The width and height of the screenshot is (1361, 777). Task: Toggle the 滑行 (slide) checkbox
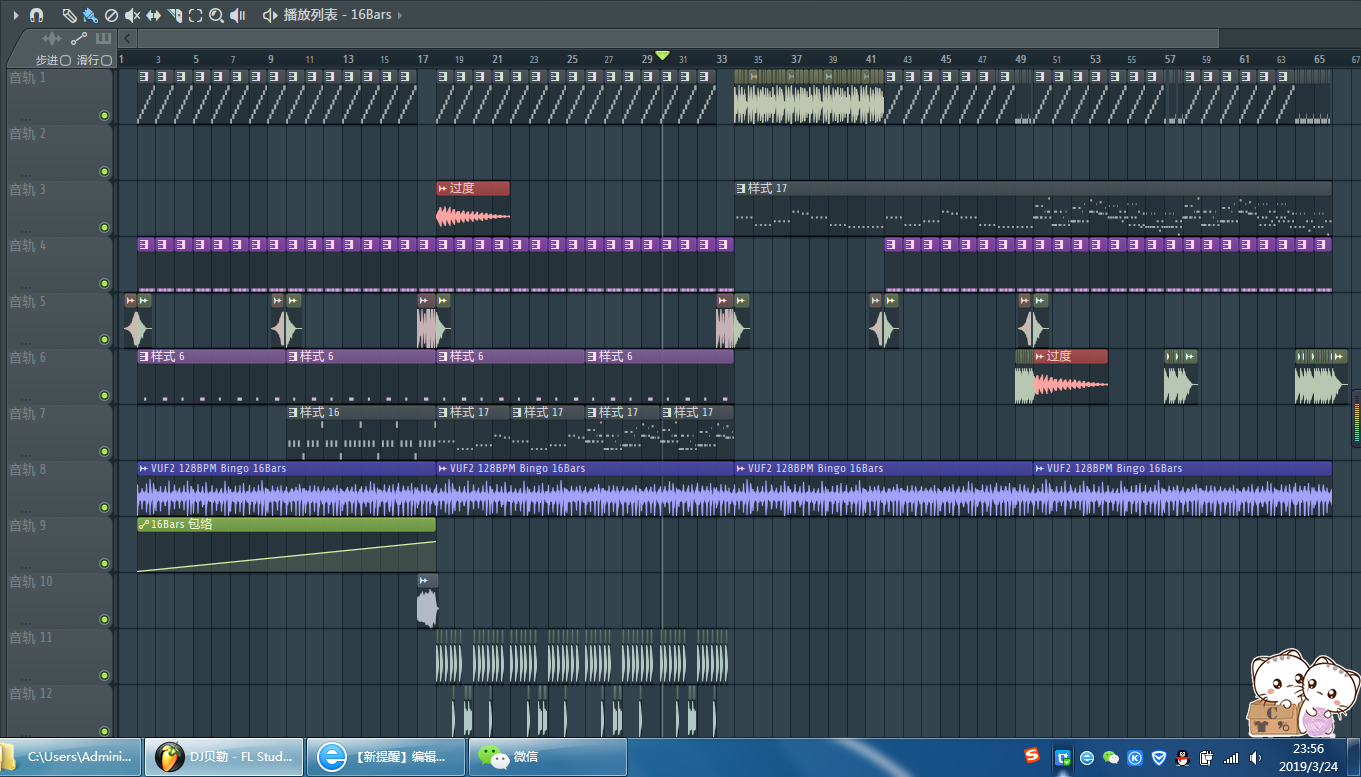pos(106,60)
